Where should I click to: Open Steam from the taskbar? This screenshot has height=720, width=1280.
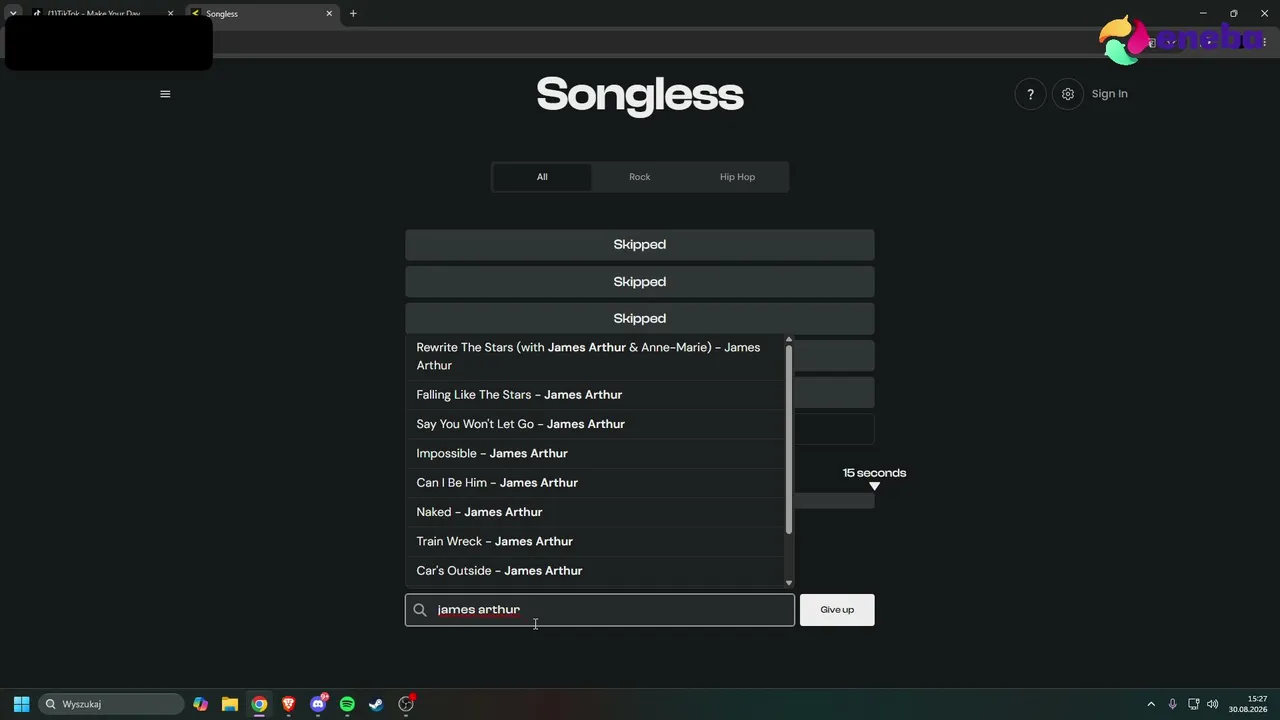pyautogui.click(x=376, y=704)
